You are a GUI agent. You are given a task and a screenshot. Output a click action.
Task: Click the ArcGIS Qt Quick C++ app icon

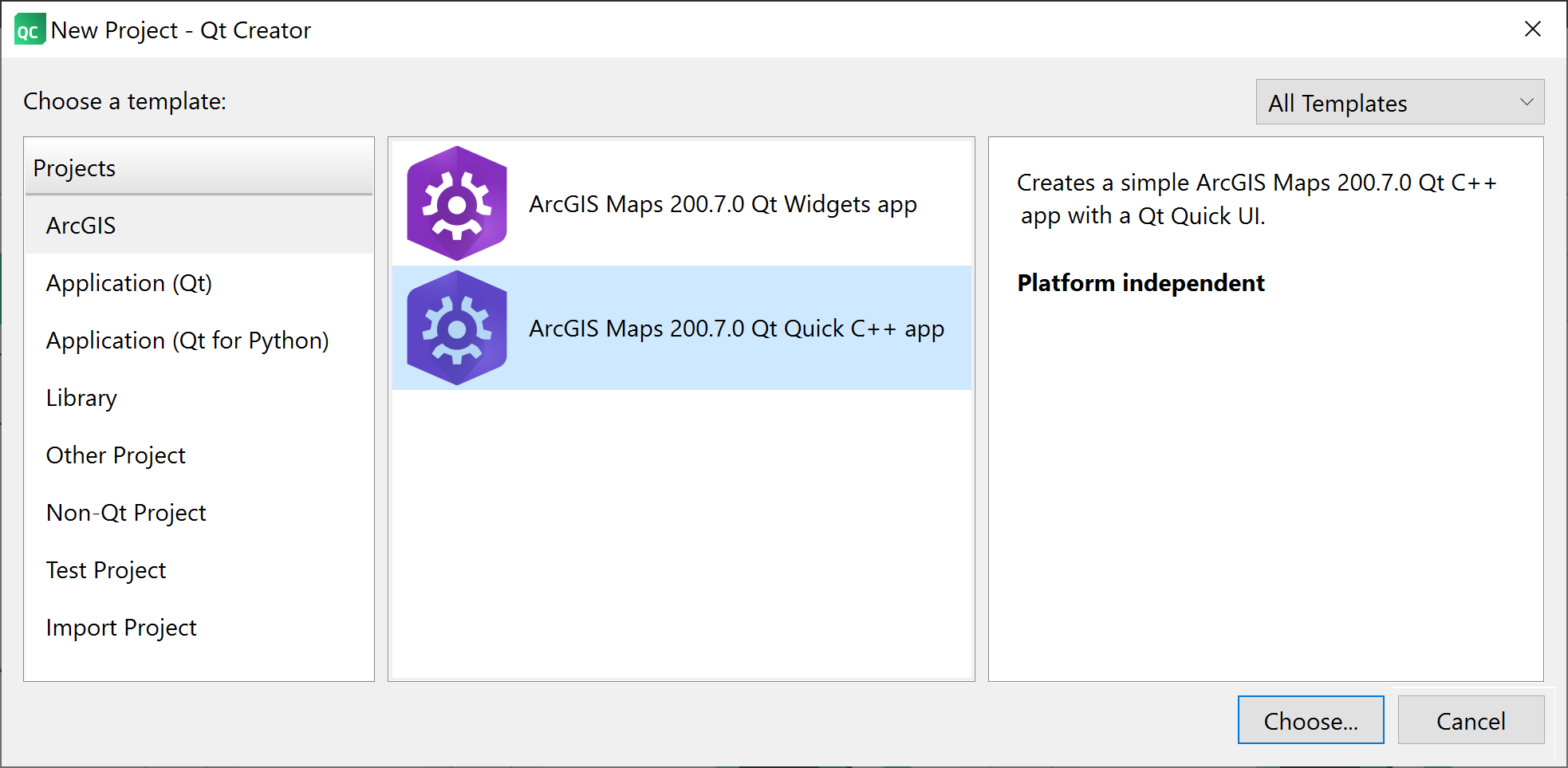[456, 328]
